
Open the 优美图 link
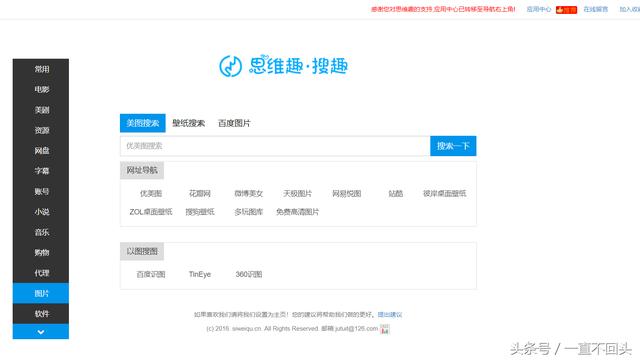[151, 193]
